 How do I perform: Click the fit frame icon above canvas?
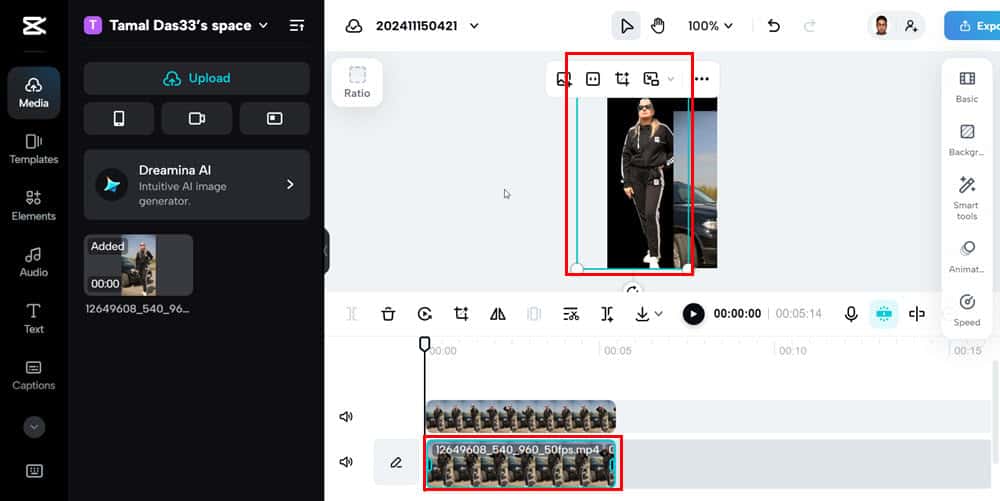click(x=593, y=79)
